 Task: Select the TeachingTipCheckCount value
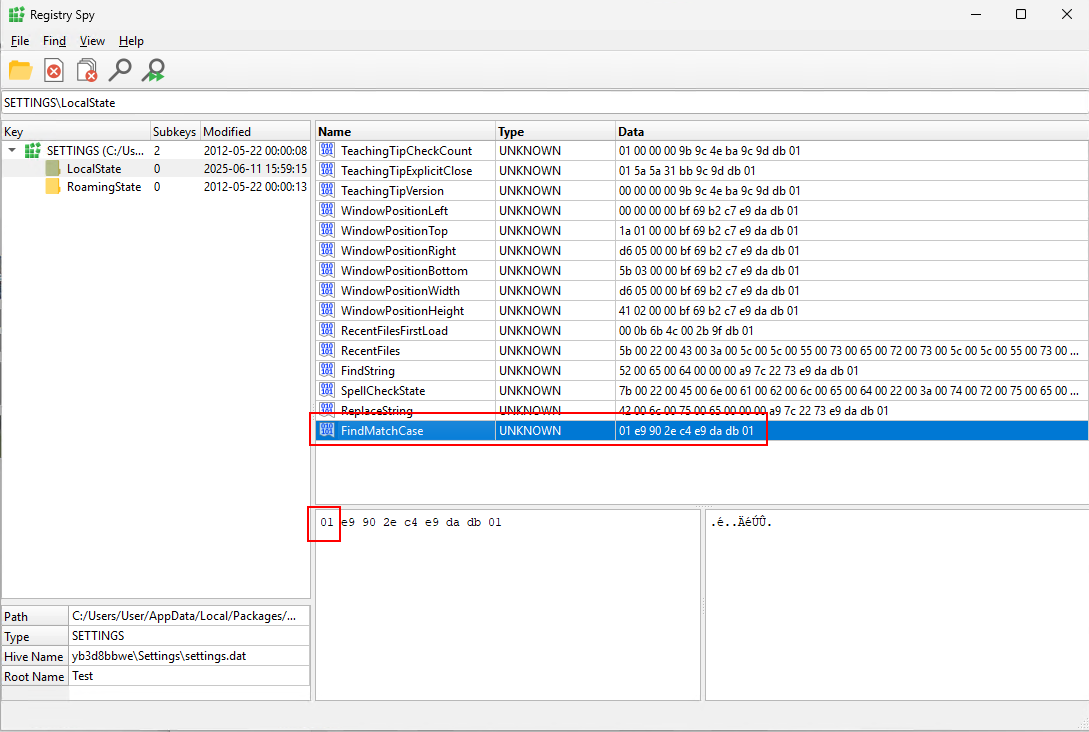[406, 151]
